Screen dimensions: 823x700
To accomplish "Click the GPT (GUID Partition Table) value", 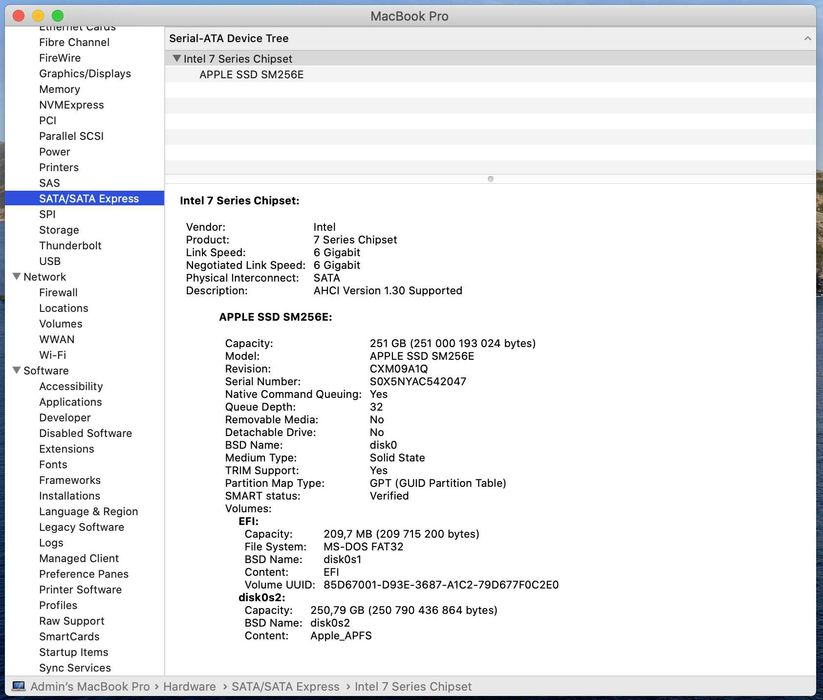I will tap(438, 483).
